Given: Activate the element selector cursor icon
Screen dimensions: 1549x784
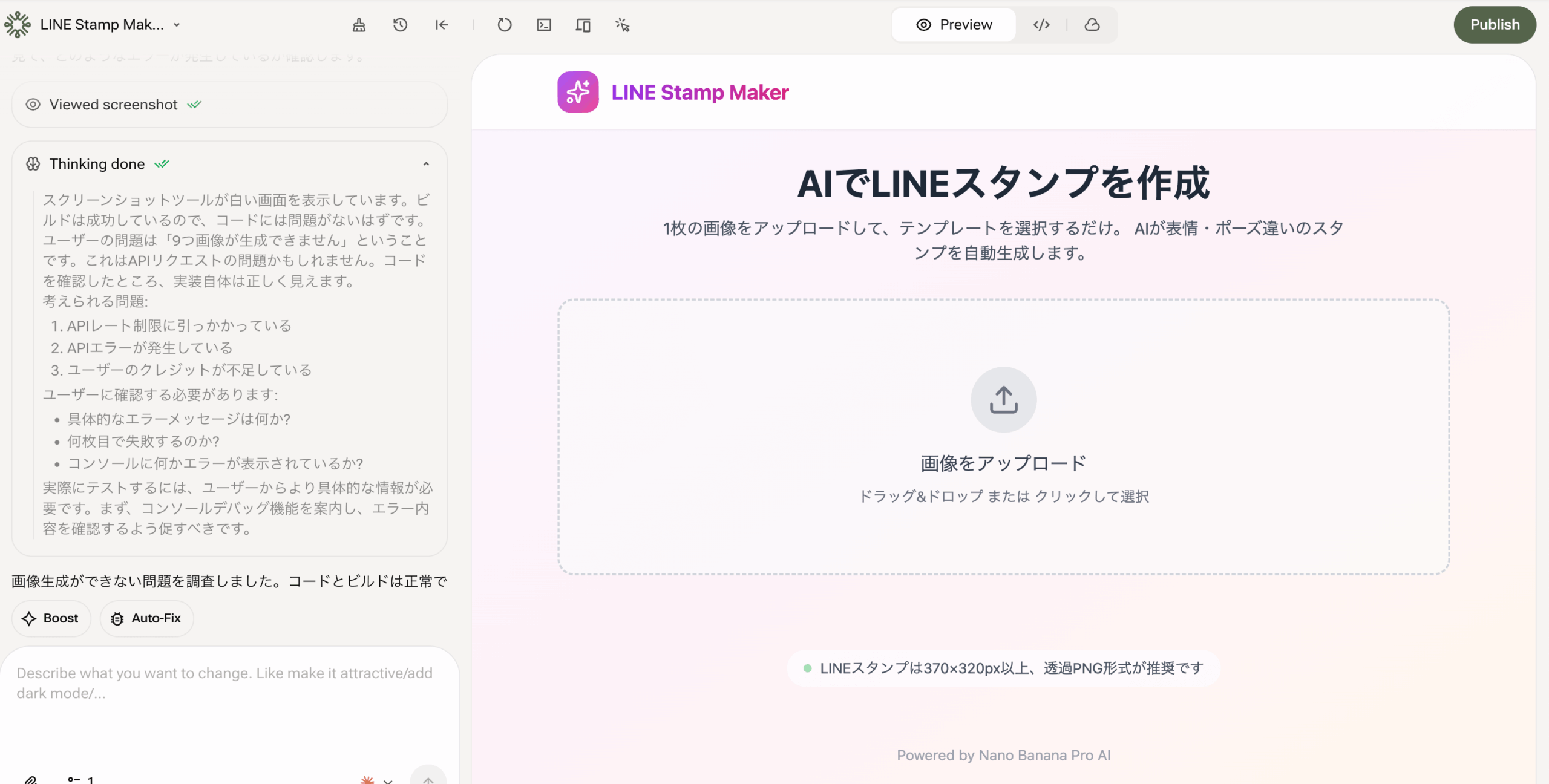Looking at the screenshot, I should coord(622,25).
